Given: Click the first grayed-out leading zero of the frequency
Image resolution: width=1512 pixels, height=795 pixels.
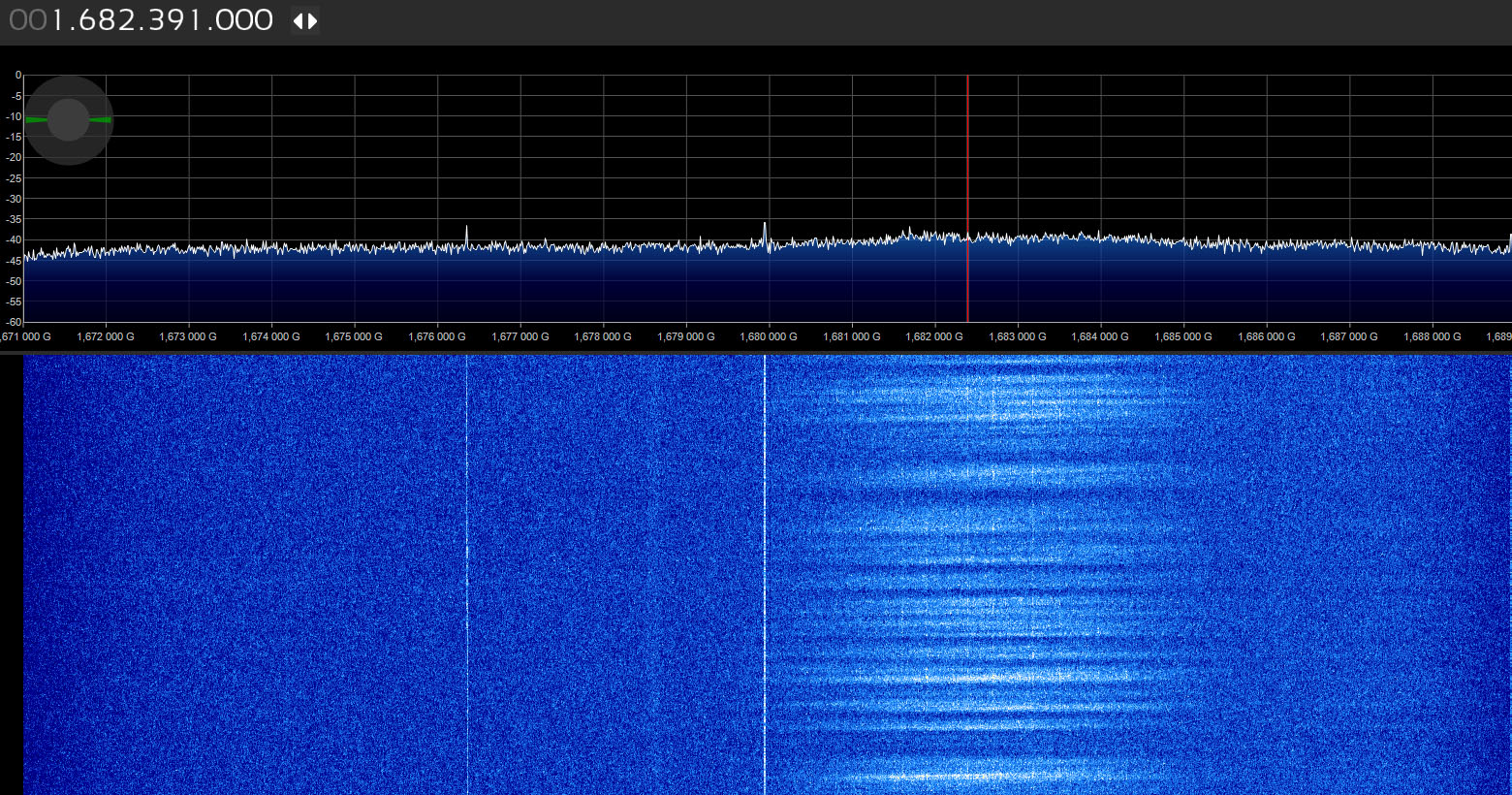Looking at the screenshot, I should click(x=16, y=20).
